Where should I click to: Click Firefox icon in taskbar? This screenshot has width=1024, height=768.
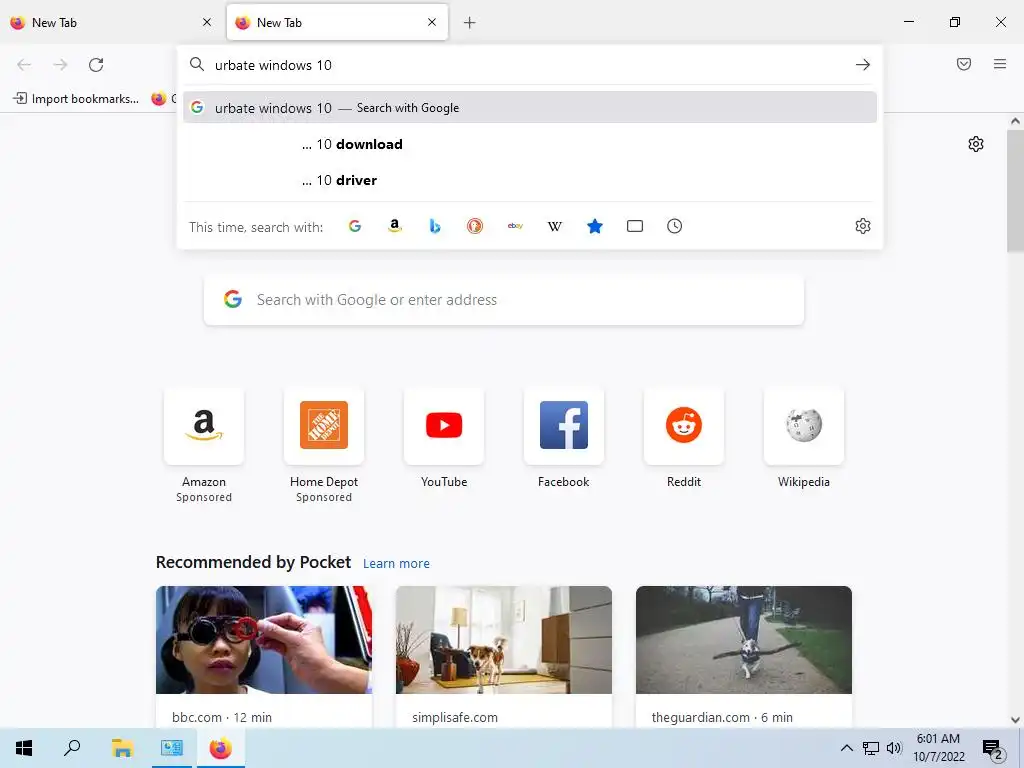(x=221, y=748)
